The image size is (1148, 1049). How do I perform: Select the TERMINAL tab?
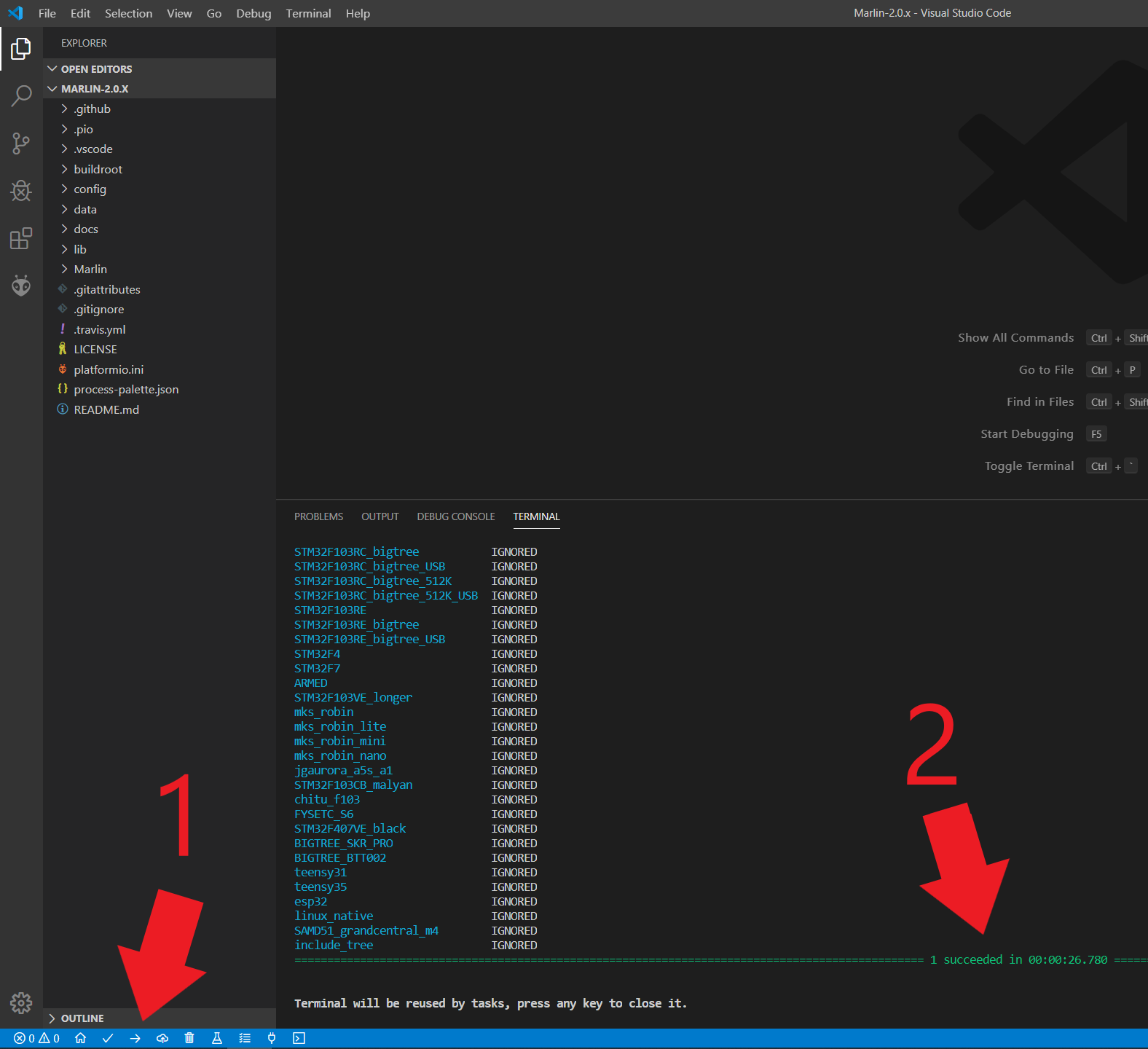pos(536,516)
